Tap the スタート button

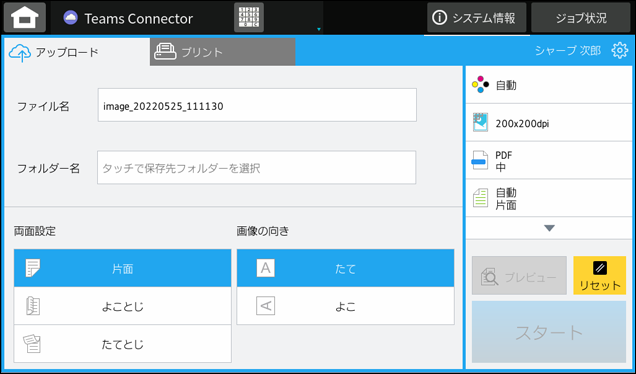pos(549,332)
